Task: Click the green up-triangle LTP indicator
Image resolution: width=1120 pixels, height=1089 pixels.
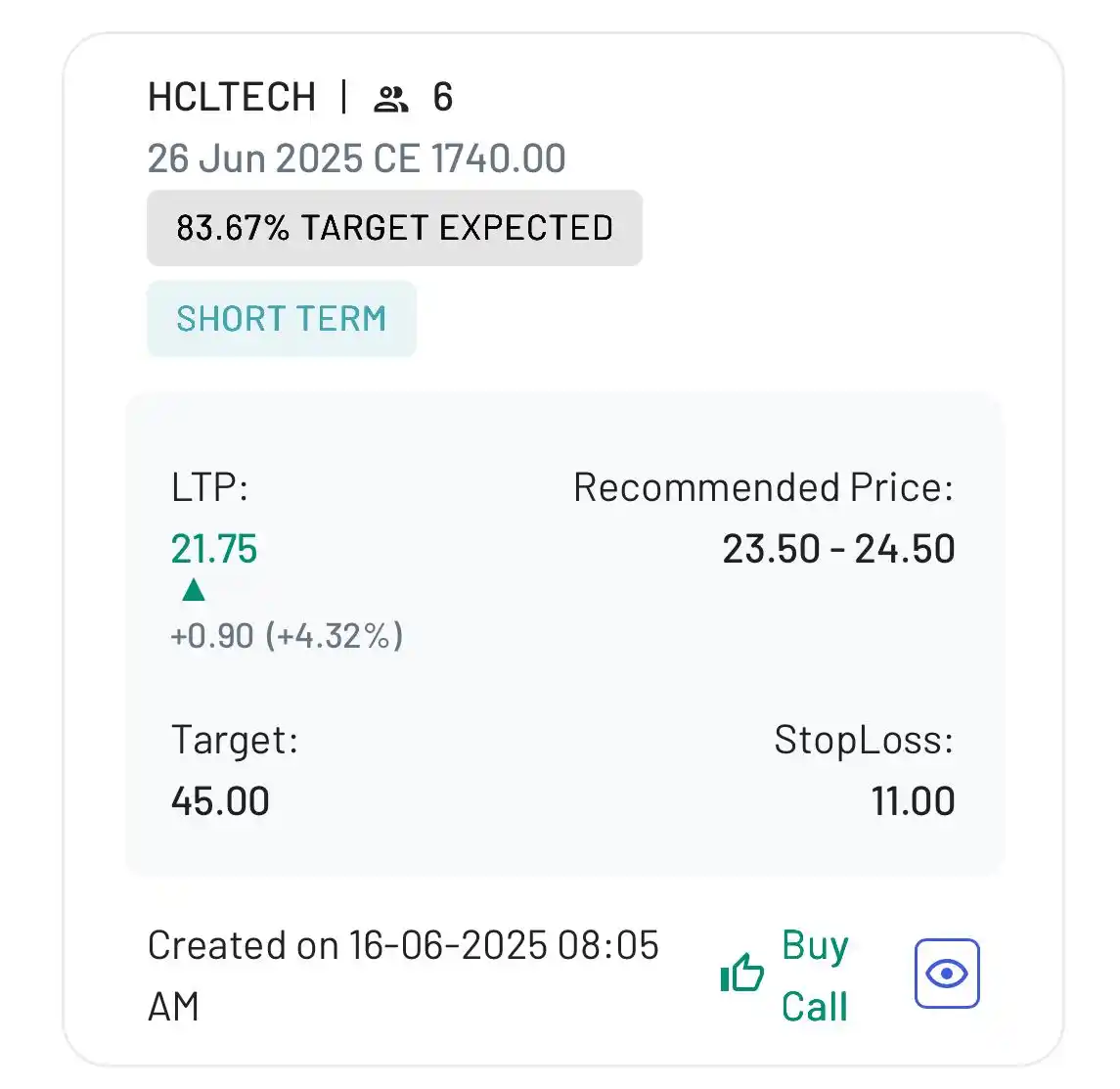Action: coord(193,590)
